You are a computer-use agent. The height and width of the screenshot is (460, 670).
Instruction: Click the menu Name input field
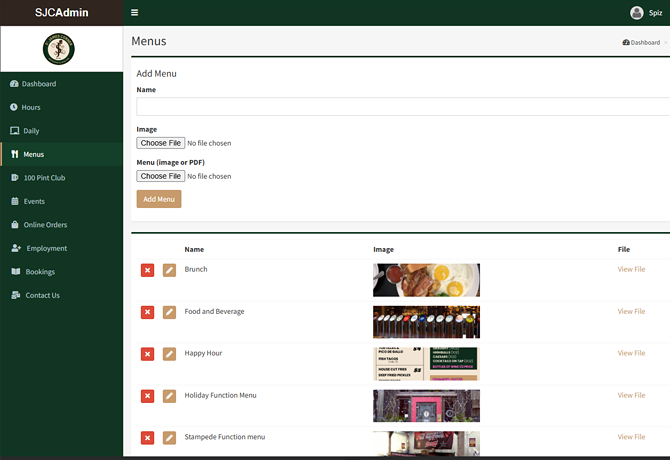click(x=402, y=107)
